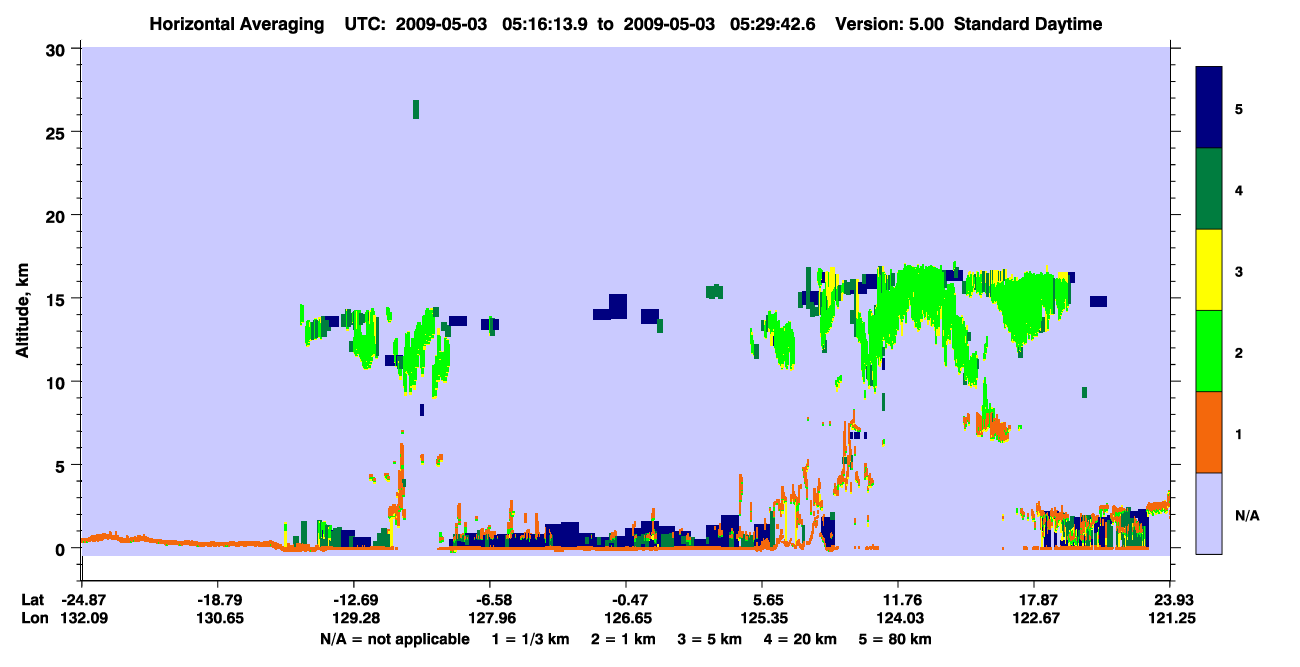
Task: Click the end time '05:29:42.6' in title
Action: pos(774,24)
